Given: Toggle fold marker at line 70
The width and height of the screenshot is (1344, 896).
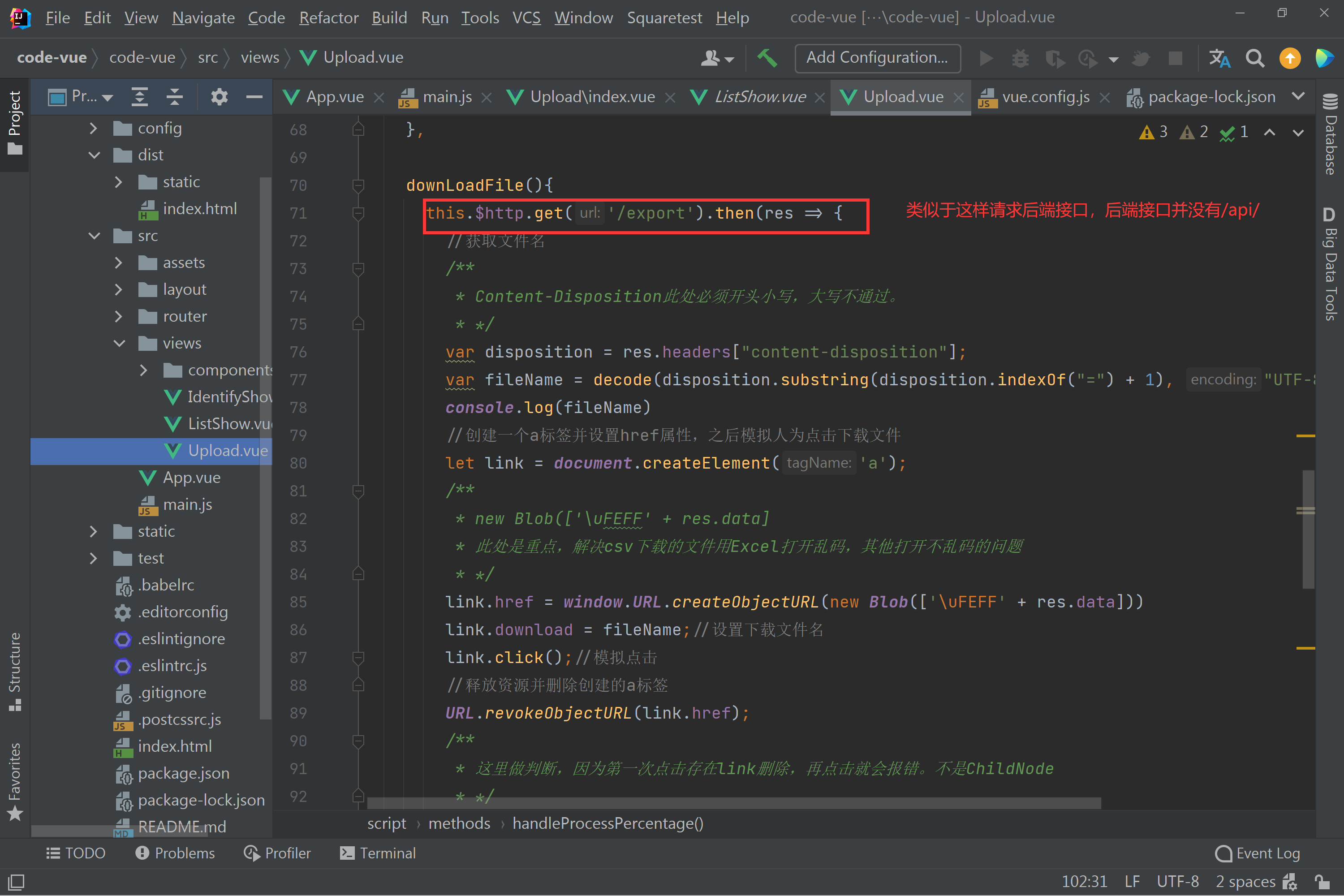Looking at the screenshot, I should point(358,185).
